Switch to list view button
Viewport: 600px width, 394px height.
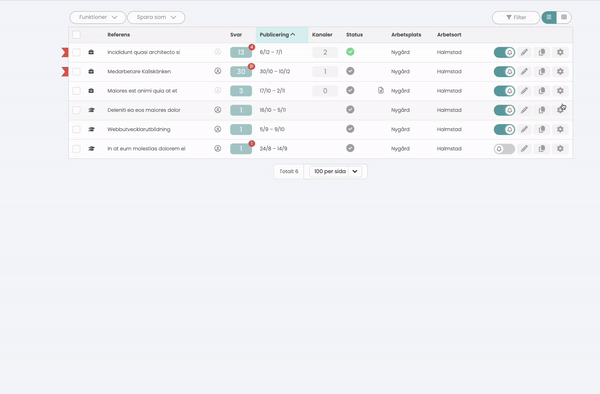564,17
